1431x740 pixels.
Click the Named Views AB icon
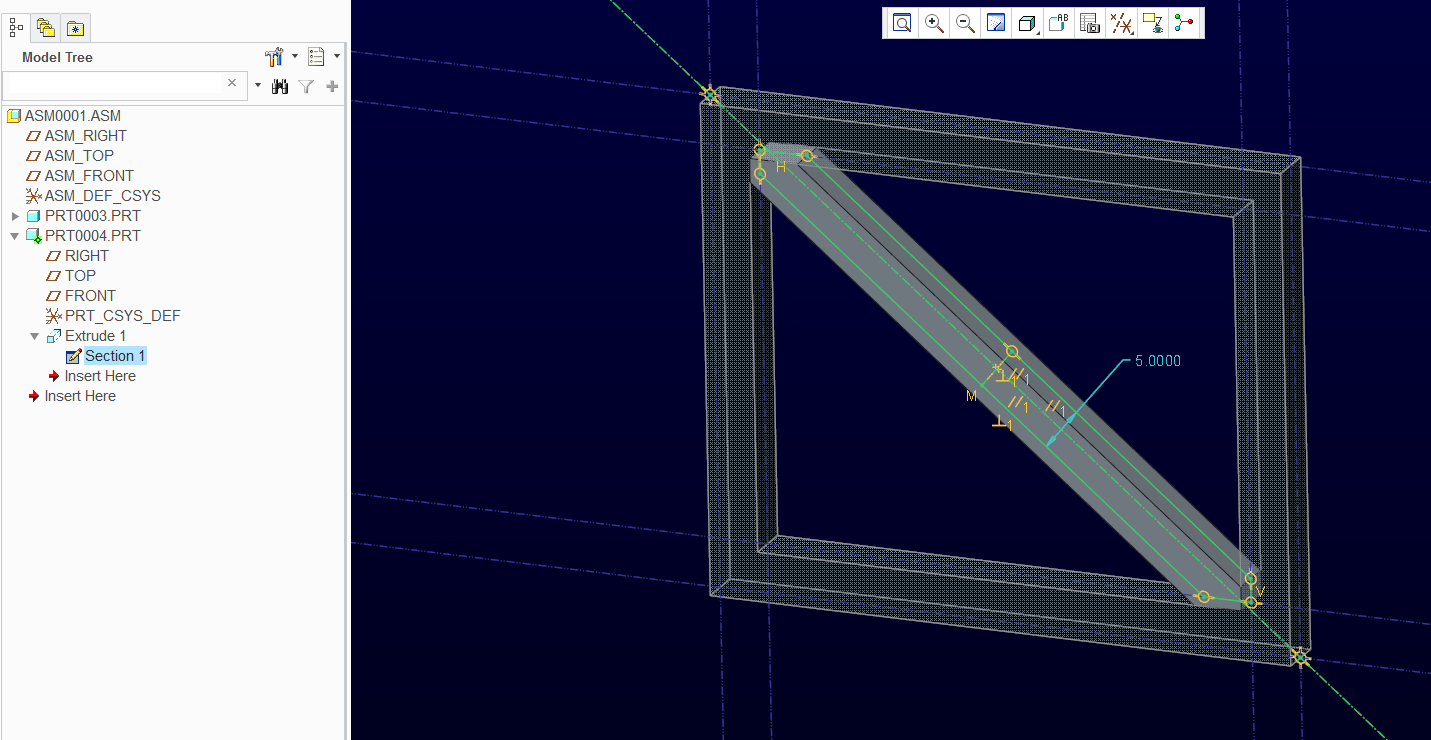pyautogui.click(x=1059, y=23)
